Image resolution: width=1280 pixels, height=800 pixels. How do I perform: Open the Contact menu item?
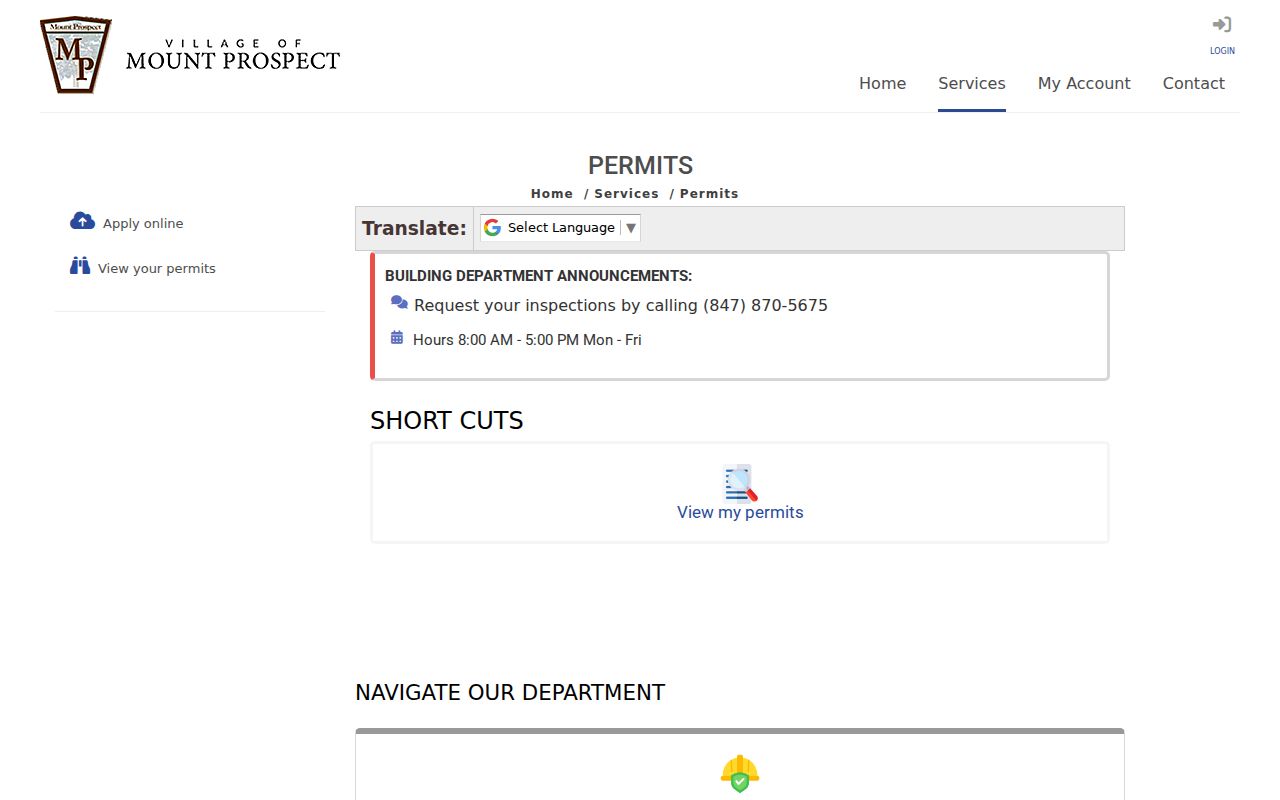1193,84
